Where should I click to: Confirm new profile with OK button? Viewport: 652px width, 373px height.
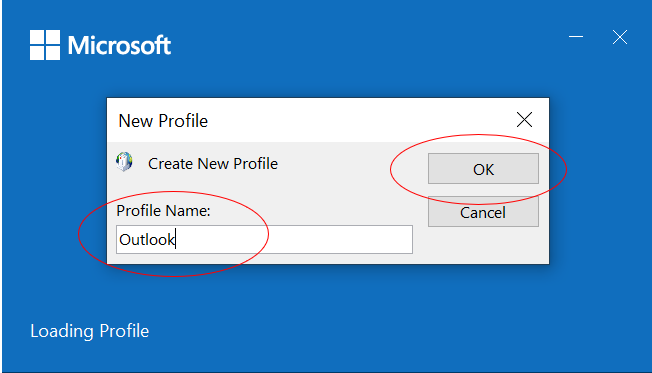click(483, 168)
